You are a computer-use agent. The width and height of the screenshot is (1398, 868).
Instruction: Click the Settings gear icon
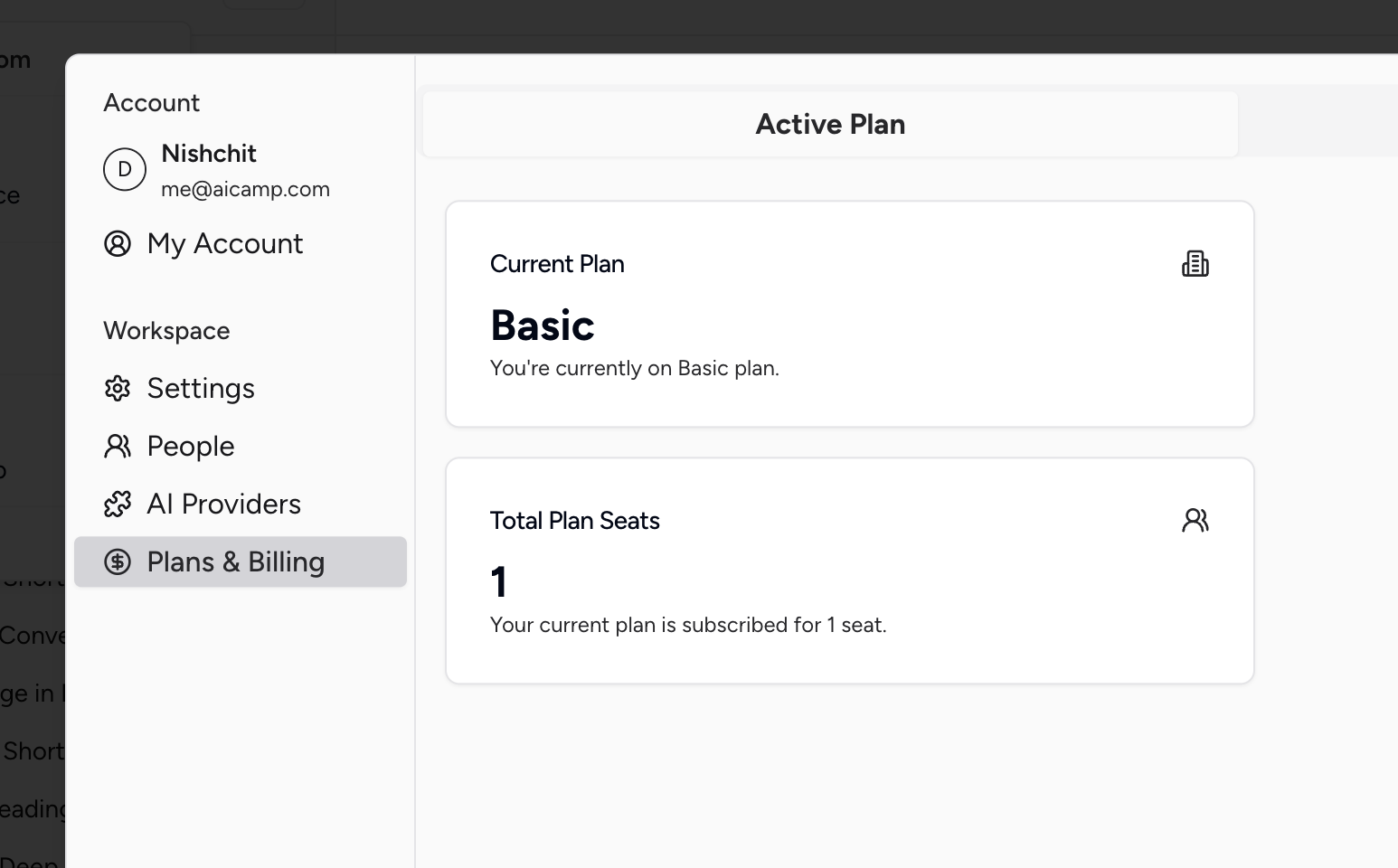118,388
